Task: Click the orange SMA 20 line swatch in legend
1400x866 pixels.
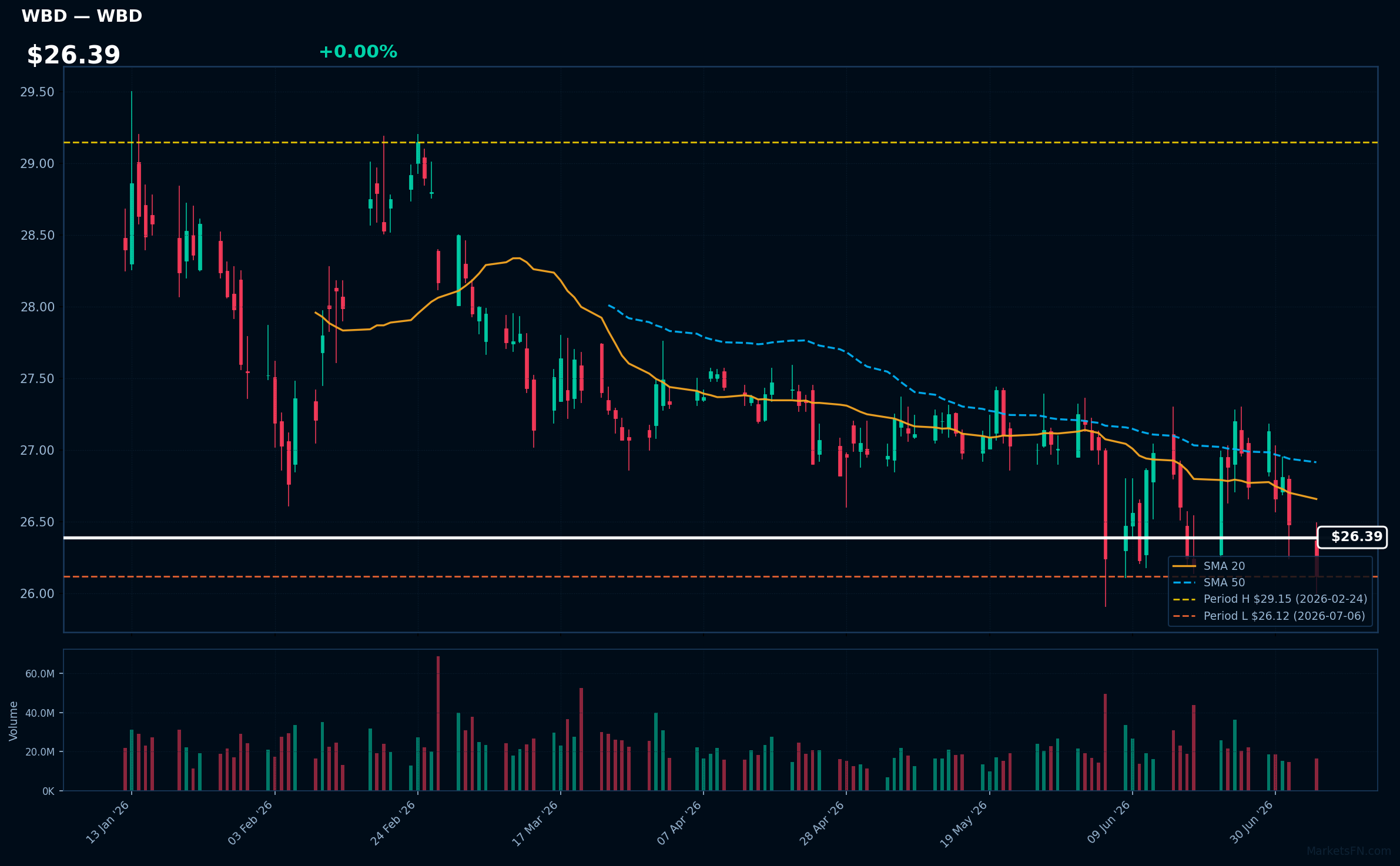Action: point(1184,566)
